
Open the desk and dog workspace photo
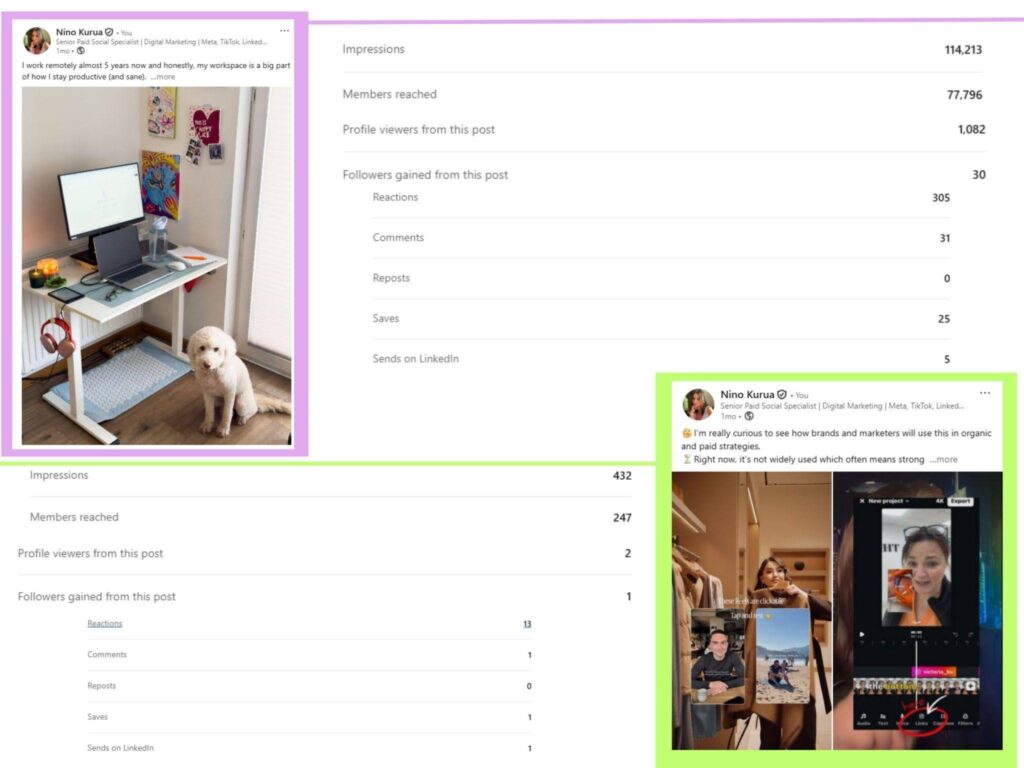click(157, 265)
